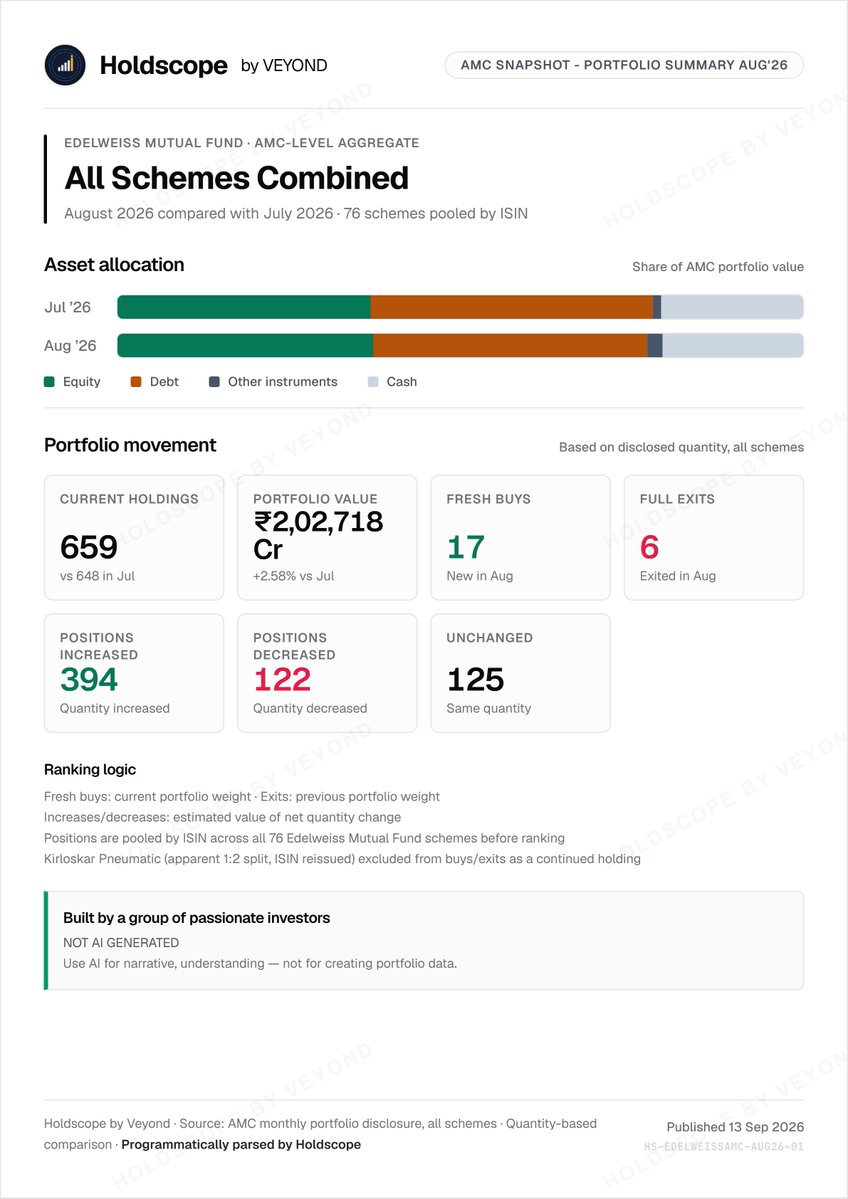Click the Jul '26 cash bar segment
Image resolution: width=848 pixels, height=1199 pixels.
(x=732, y=307)
